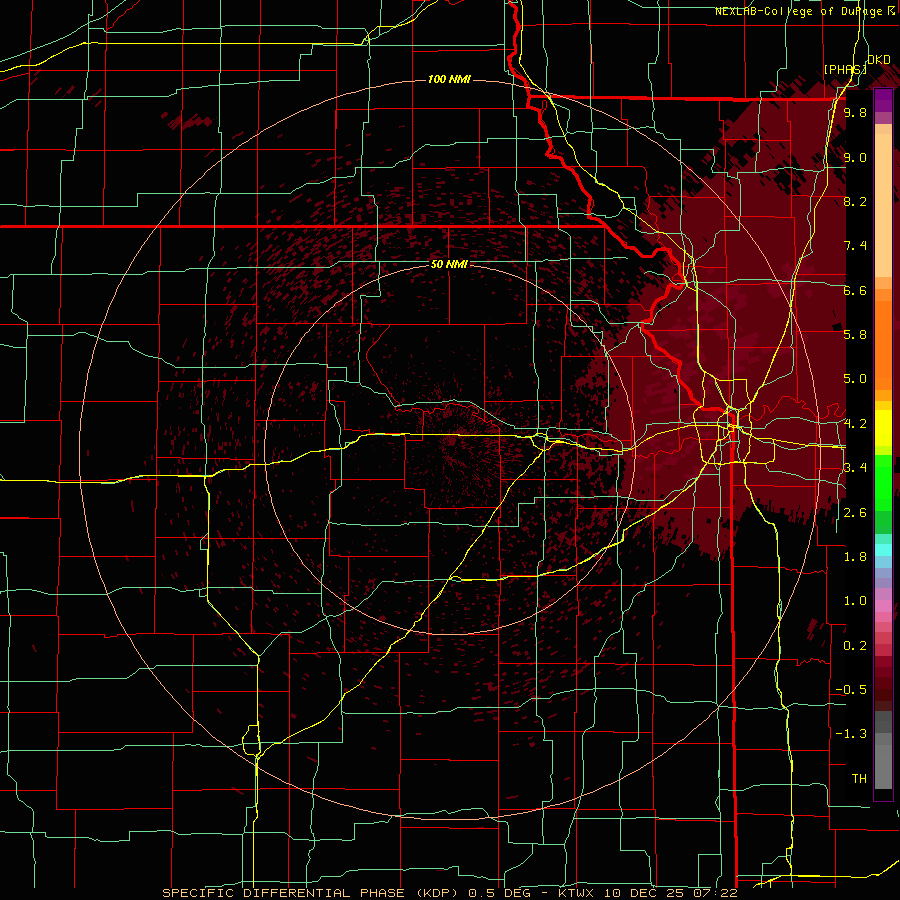Viewport: 900px width, 900px height.
Task: Click the 4.2 value on the color scale
Action: point(855,424)
